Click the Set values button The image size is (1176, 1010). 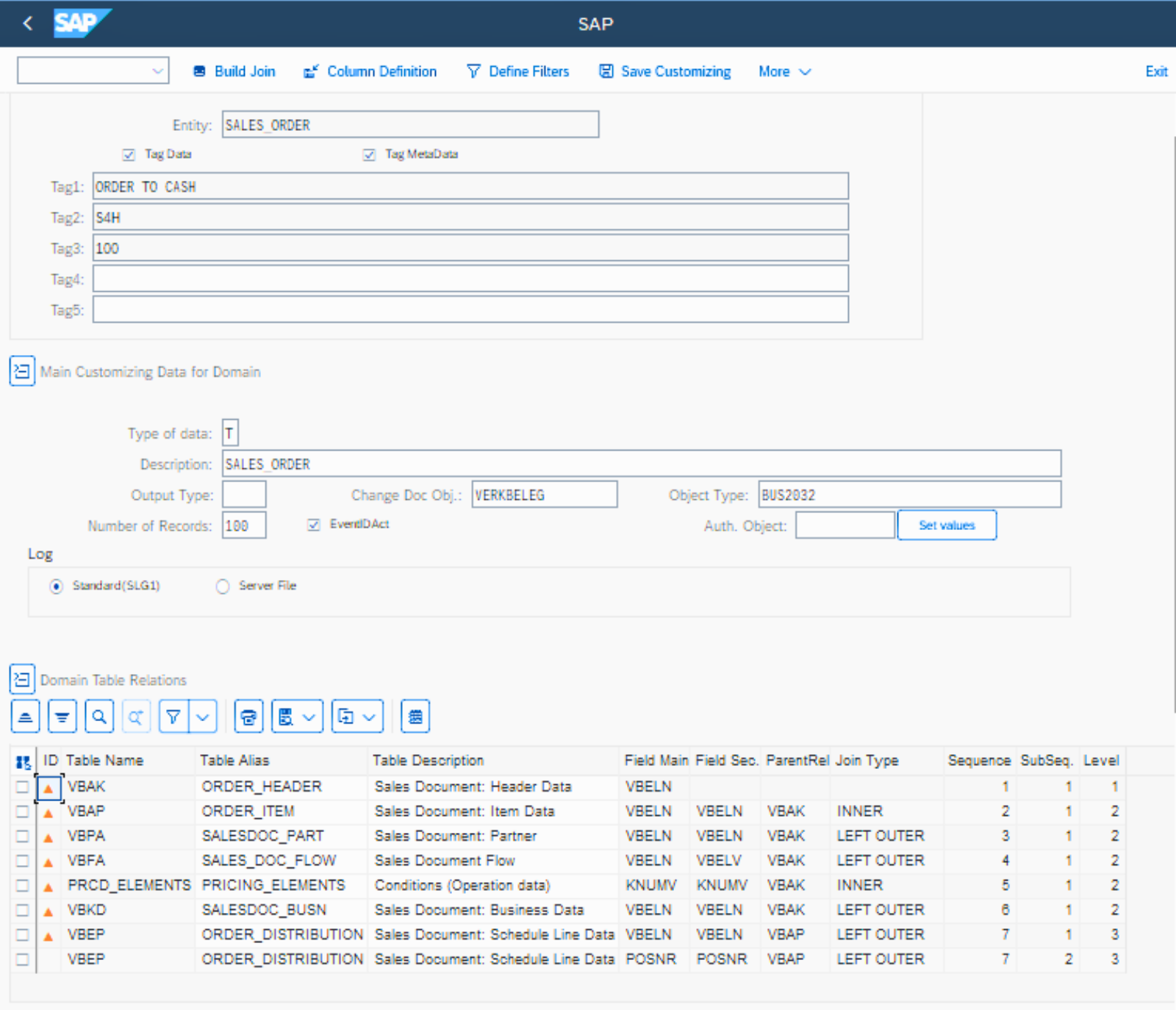947,526
